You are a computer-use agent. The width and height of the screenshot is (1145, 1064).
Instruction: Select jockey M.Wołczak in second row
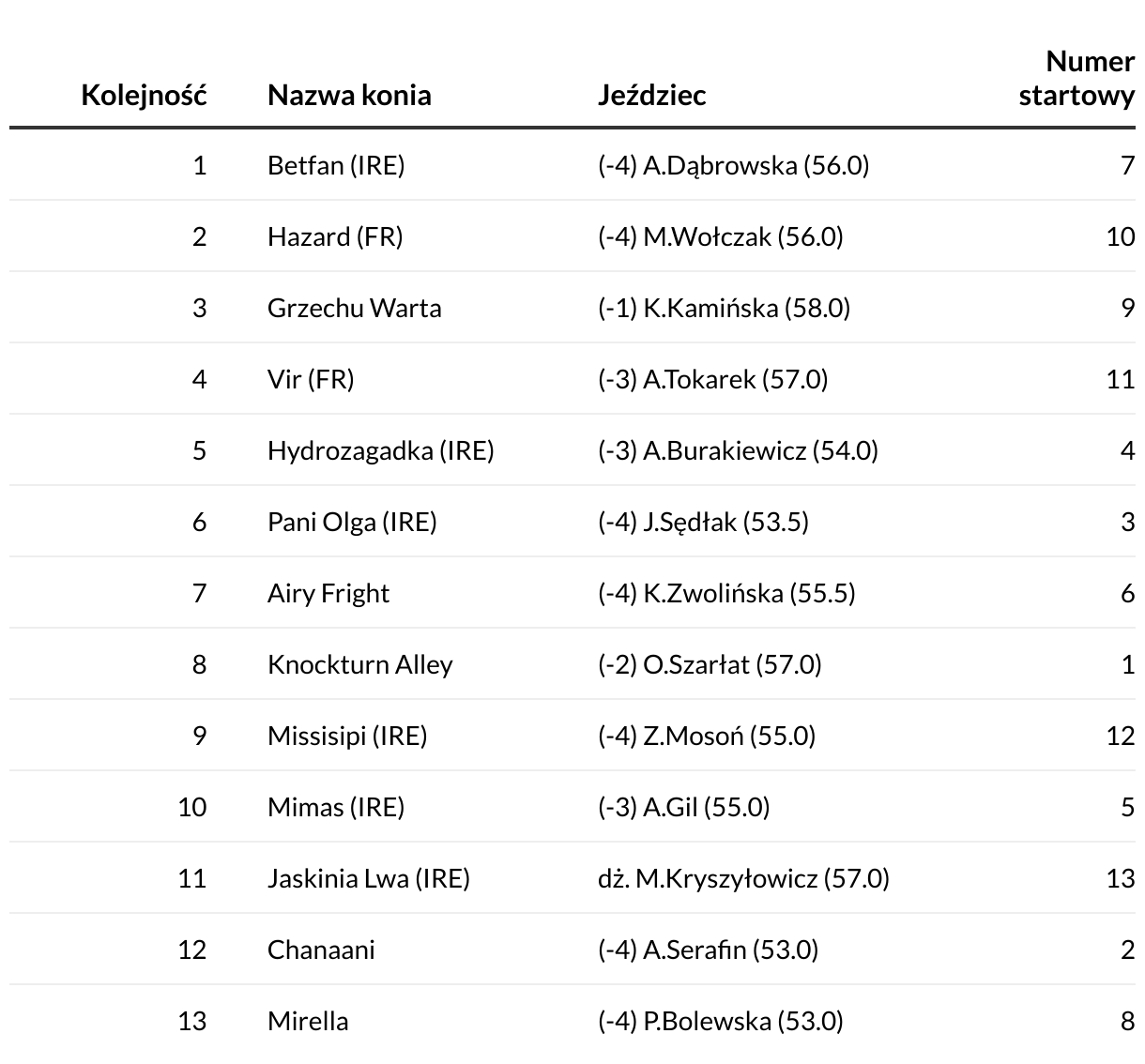(721, 237)
